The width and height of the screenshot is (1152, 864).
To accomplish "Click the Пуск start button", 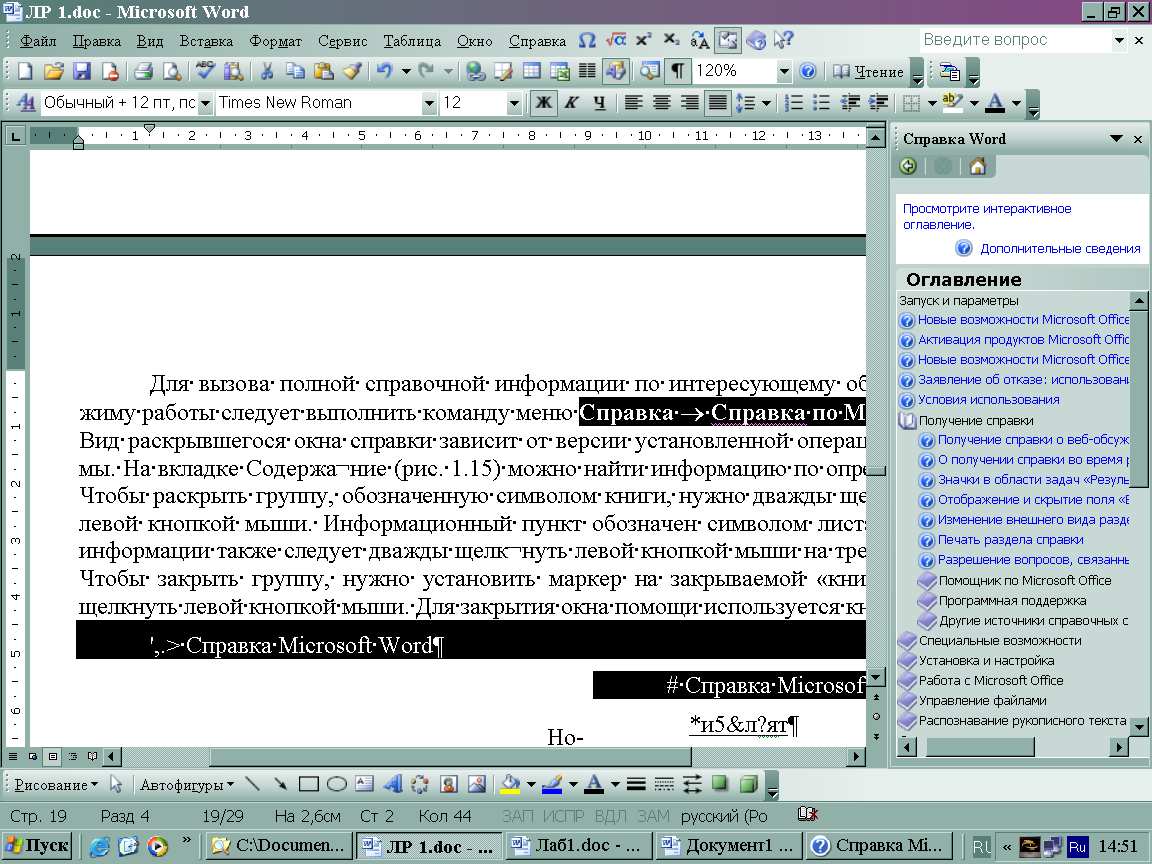I will click(x=37, y=846).
